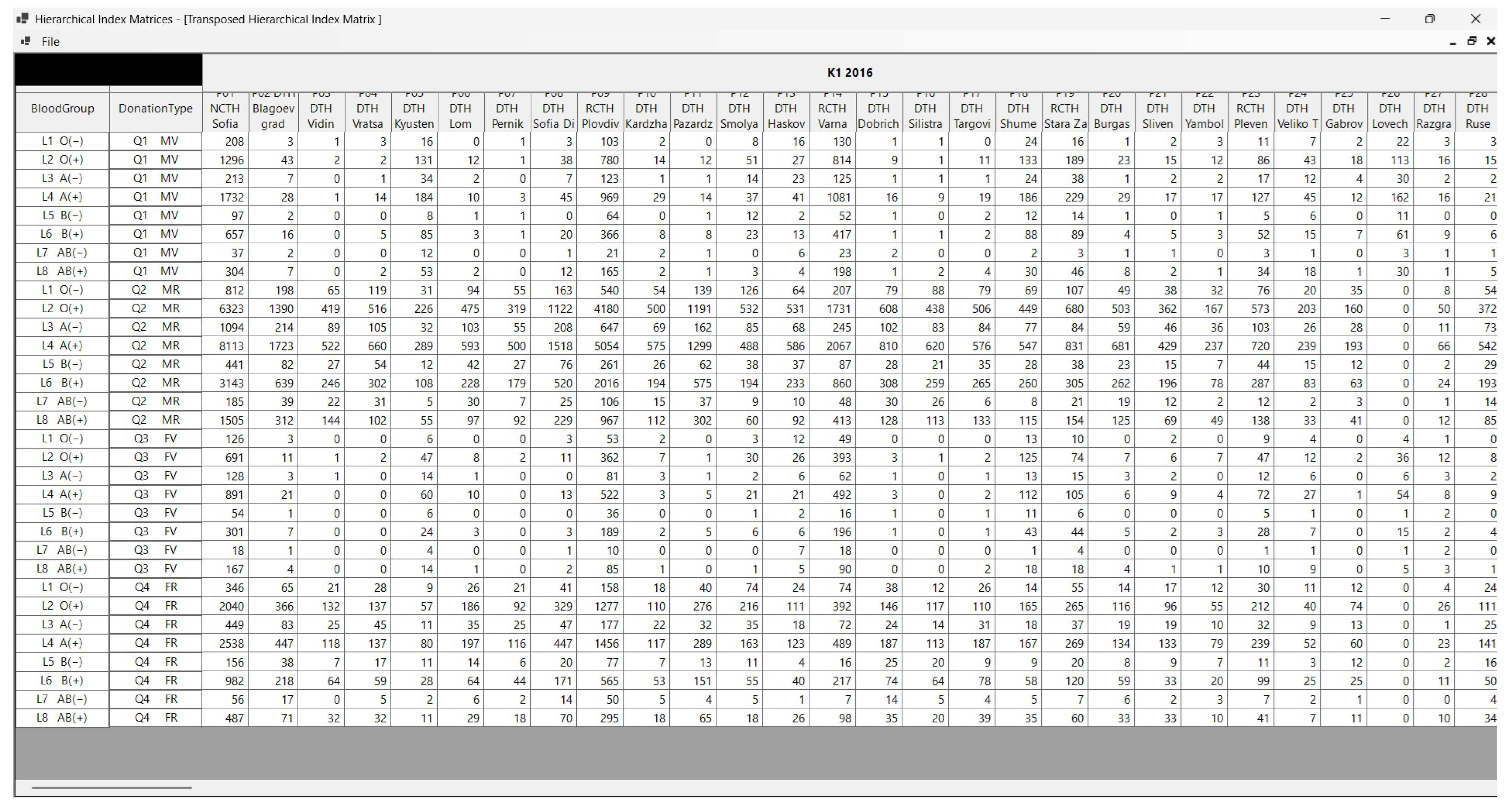This screenshot has width=1510, height=812.
Task: Click the black top-left corner cell
Action: click(108, 70)
